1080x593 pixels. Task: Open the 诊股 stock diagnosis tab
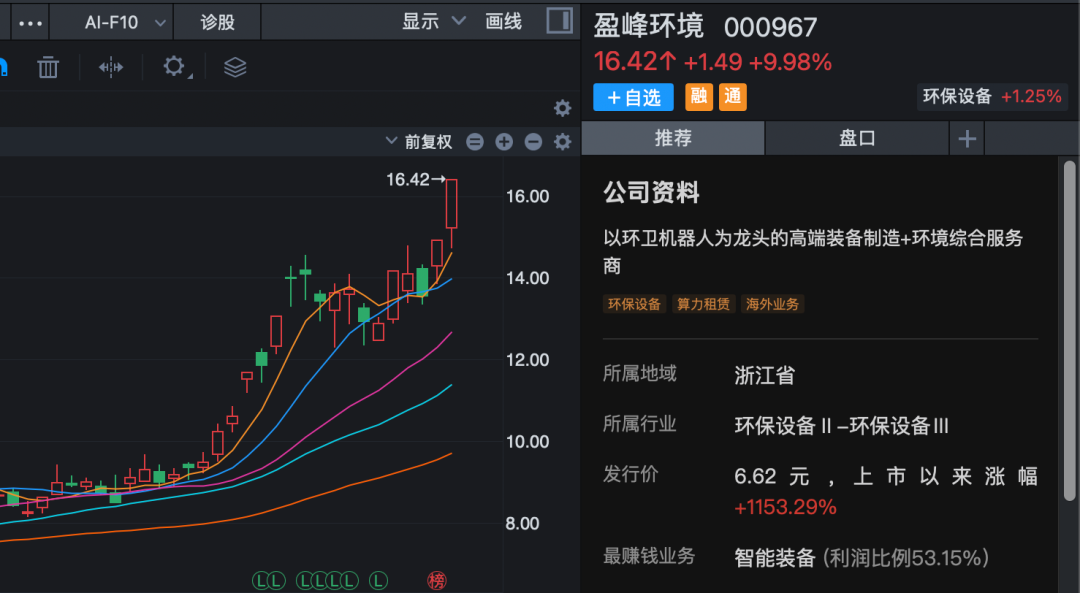tap(217, 23)
